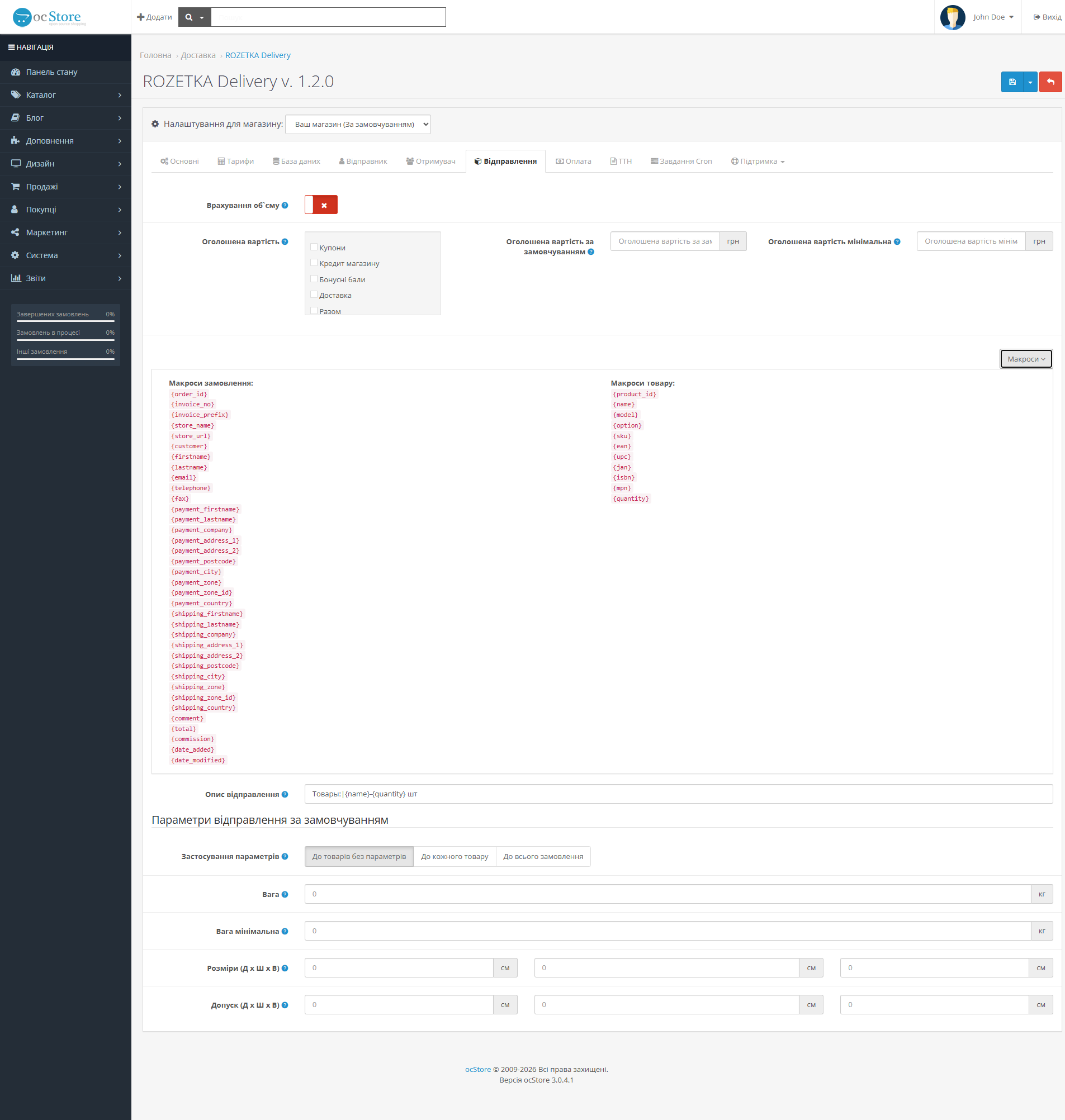1065x1120 pixels.
Task: Click the blue save icon button
Action: (x=1012, y=82)
